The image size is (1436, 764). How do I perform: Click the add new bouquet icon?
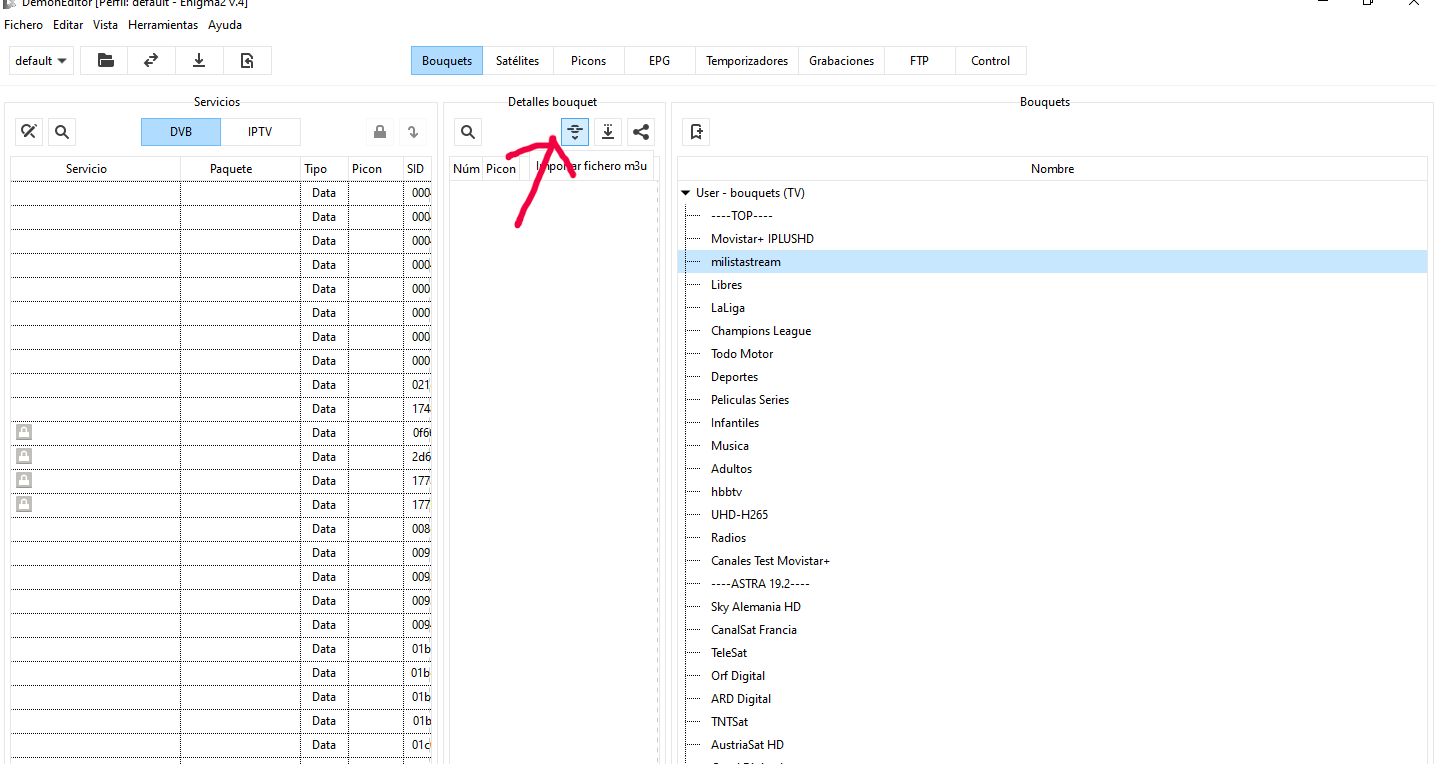pos(696,131)
